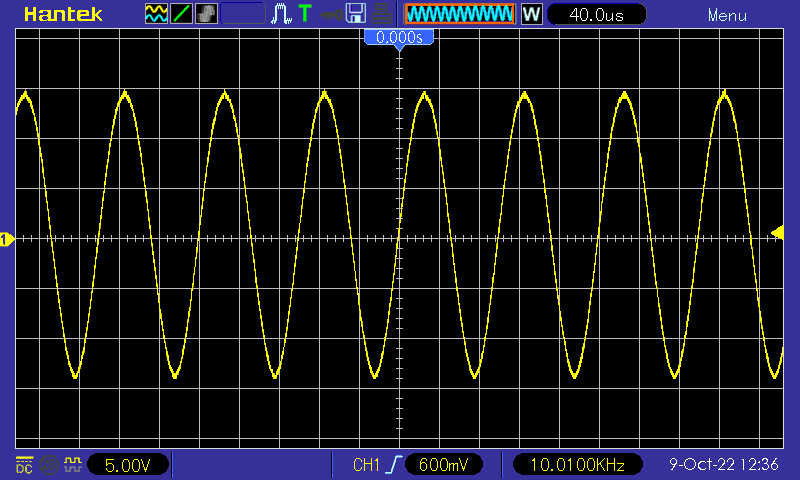Viewport: 800px width, 480px height.
Task: Click the greyed waveform icon in top bar
Action: [x=206, y=14]
